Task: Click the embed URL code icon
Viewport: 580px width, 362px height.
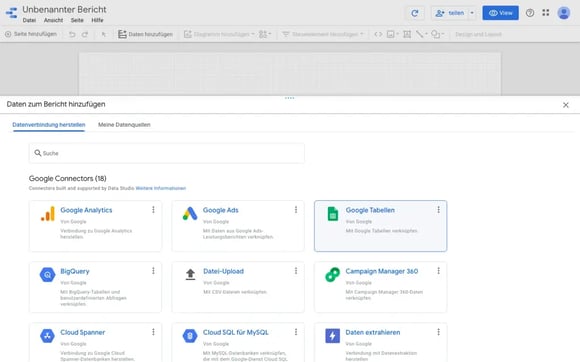Action: click(x=378, y=34)
